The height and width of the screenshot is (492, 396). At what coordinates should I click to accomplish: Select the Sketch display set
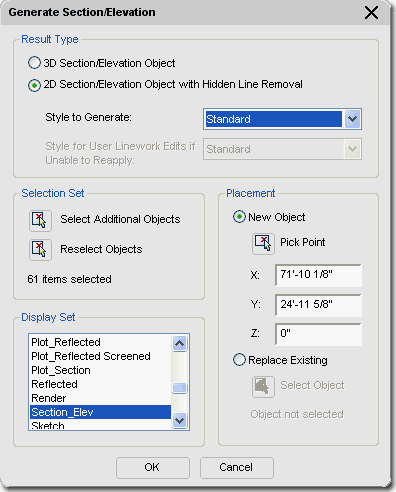[100, 425]
